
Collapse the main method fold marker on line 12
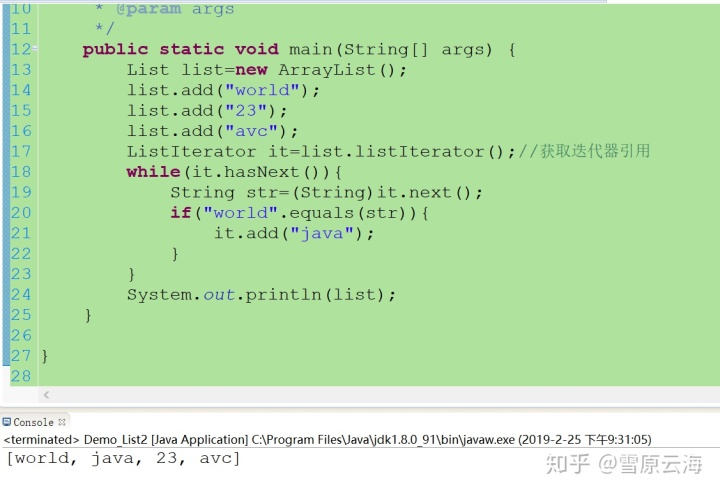pyautogui.click(x=35, y=48)
